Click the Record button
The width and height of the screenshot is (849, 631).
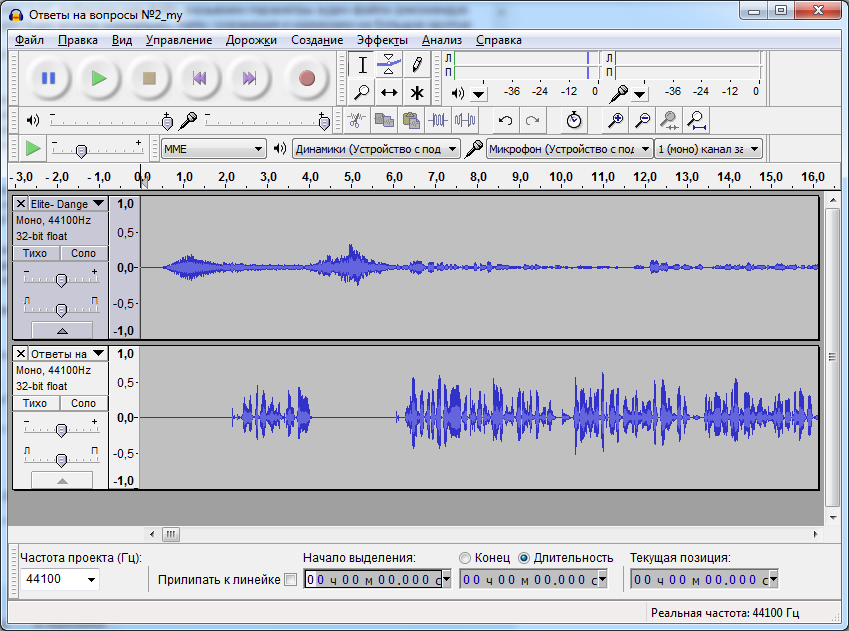306,78
